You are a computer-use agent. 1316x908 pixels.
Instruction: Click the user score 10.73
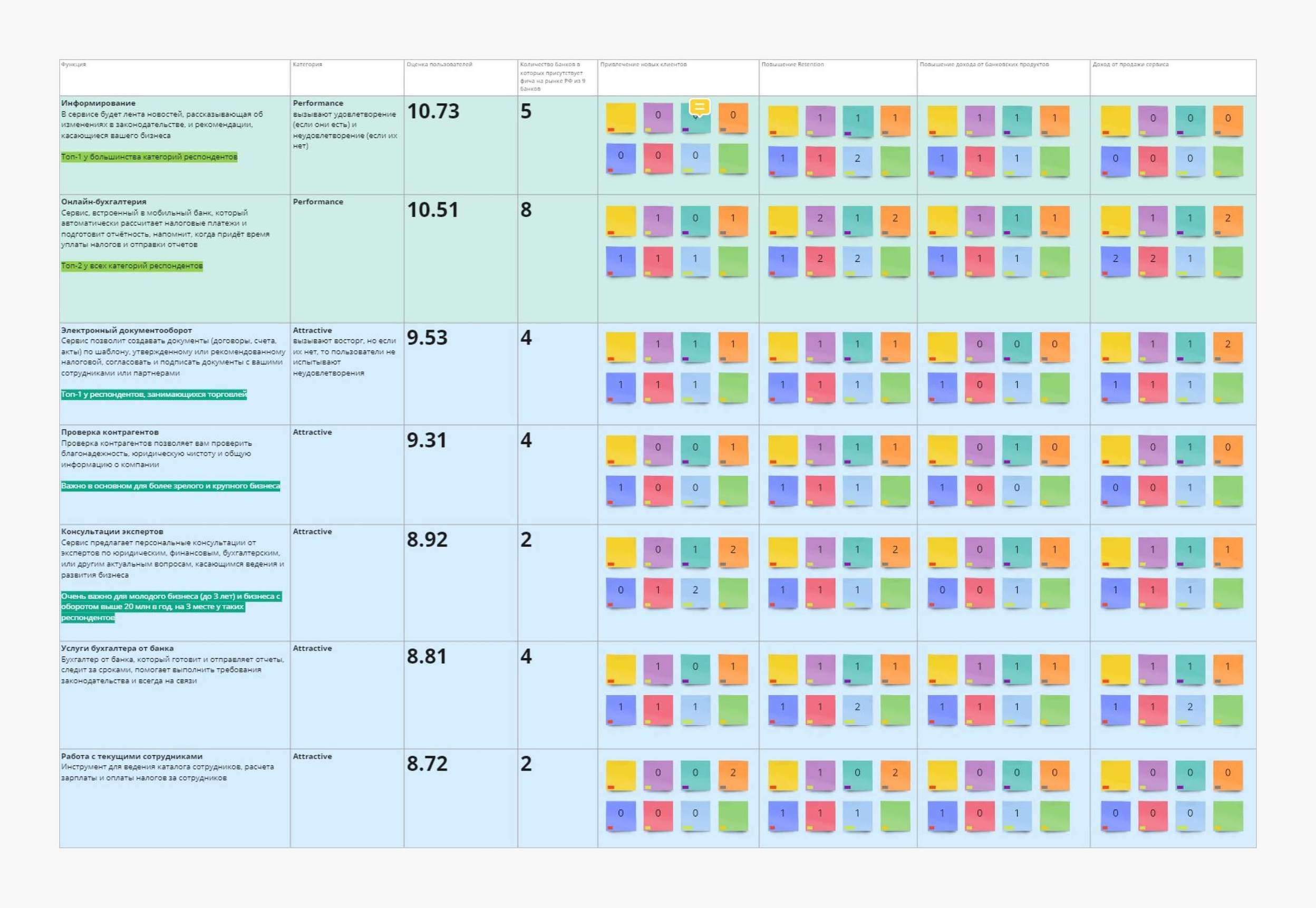(433, 111)
